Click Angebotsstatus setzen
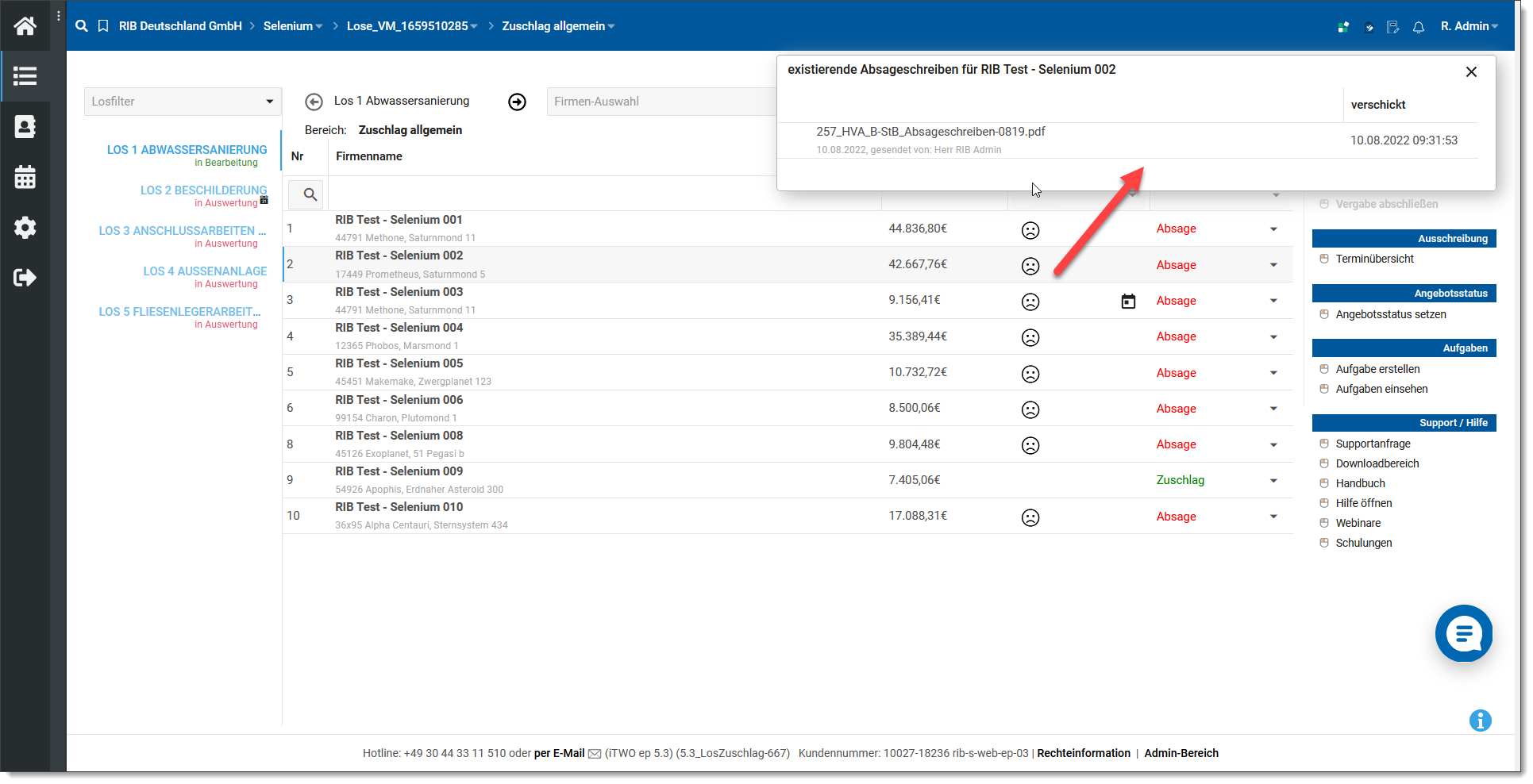This screenshot has height=784, width=1533. (1391, 314)
